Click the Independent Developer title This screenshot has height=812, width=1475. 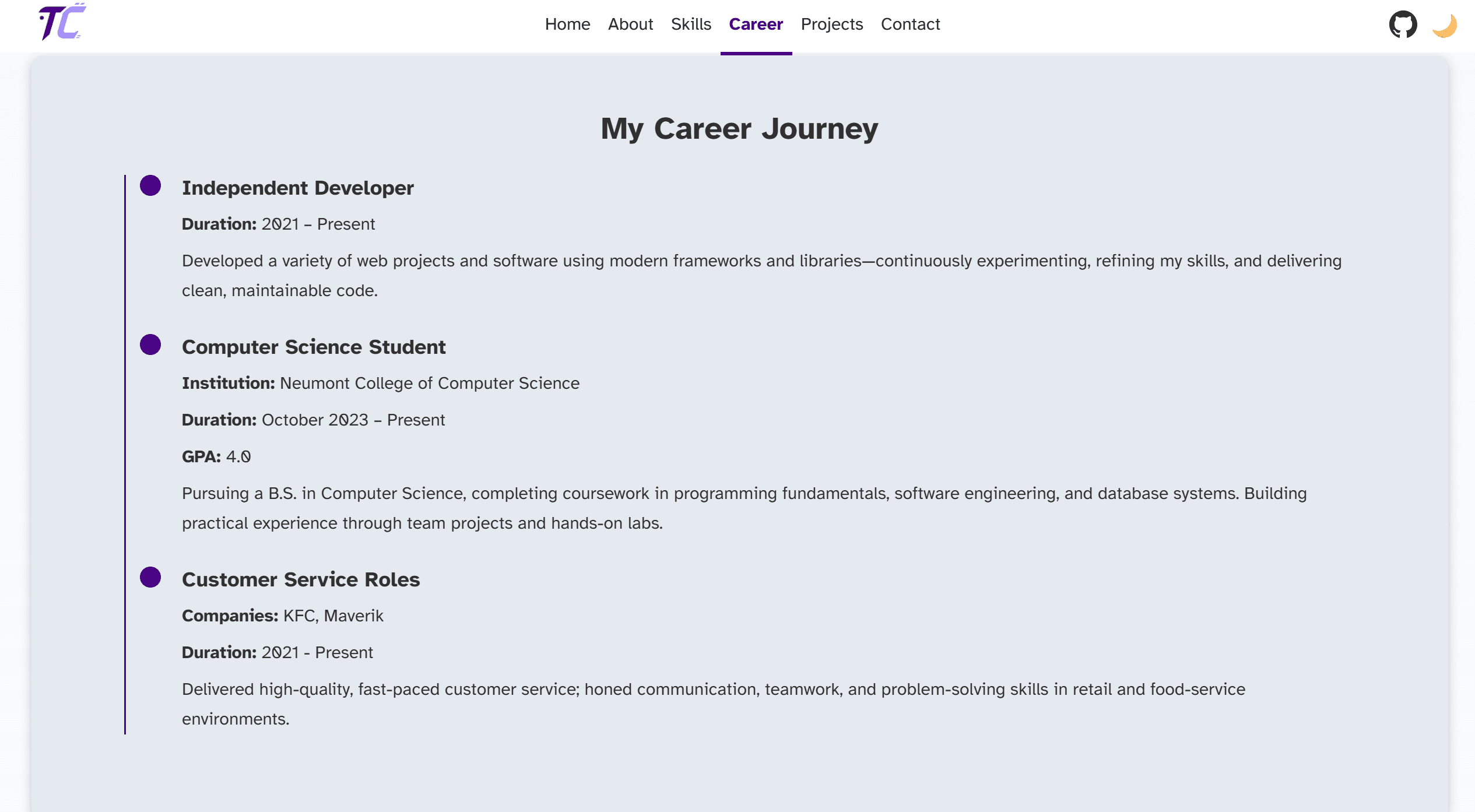[x=297, y=188]
